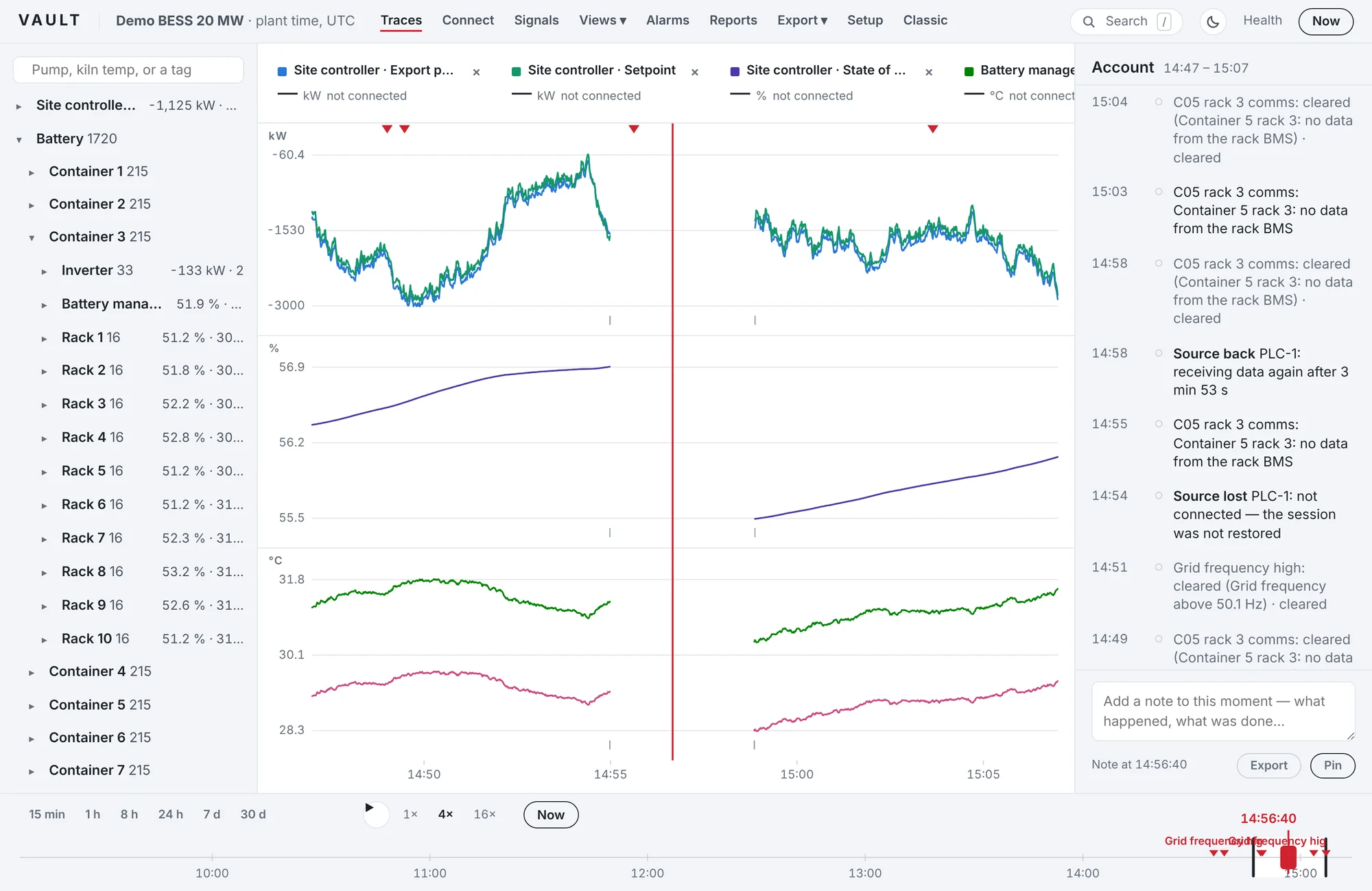Click the add note text area
The image size is (1372, 891).
(x=1223, y=711)
